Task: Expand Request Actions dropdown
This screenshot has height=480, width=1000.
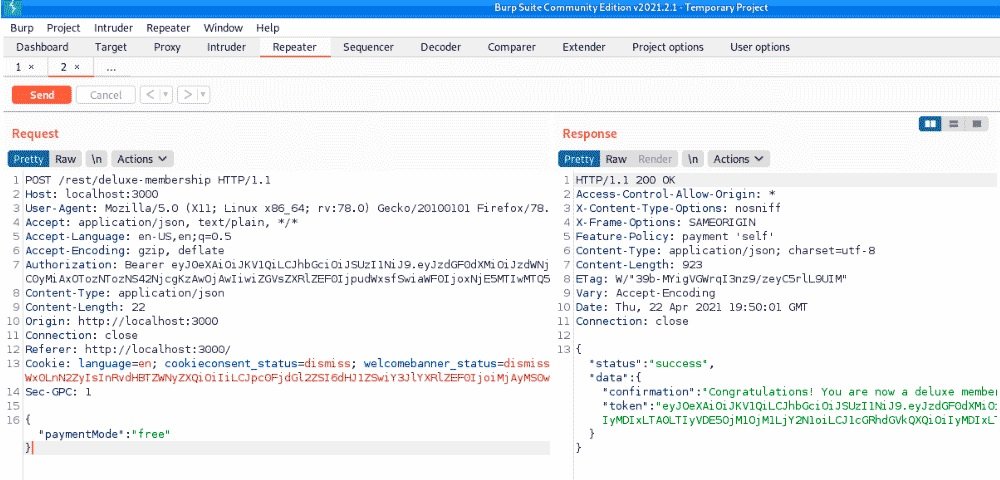Action: tap(142, 159)
